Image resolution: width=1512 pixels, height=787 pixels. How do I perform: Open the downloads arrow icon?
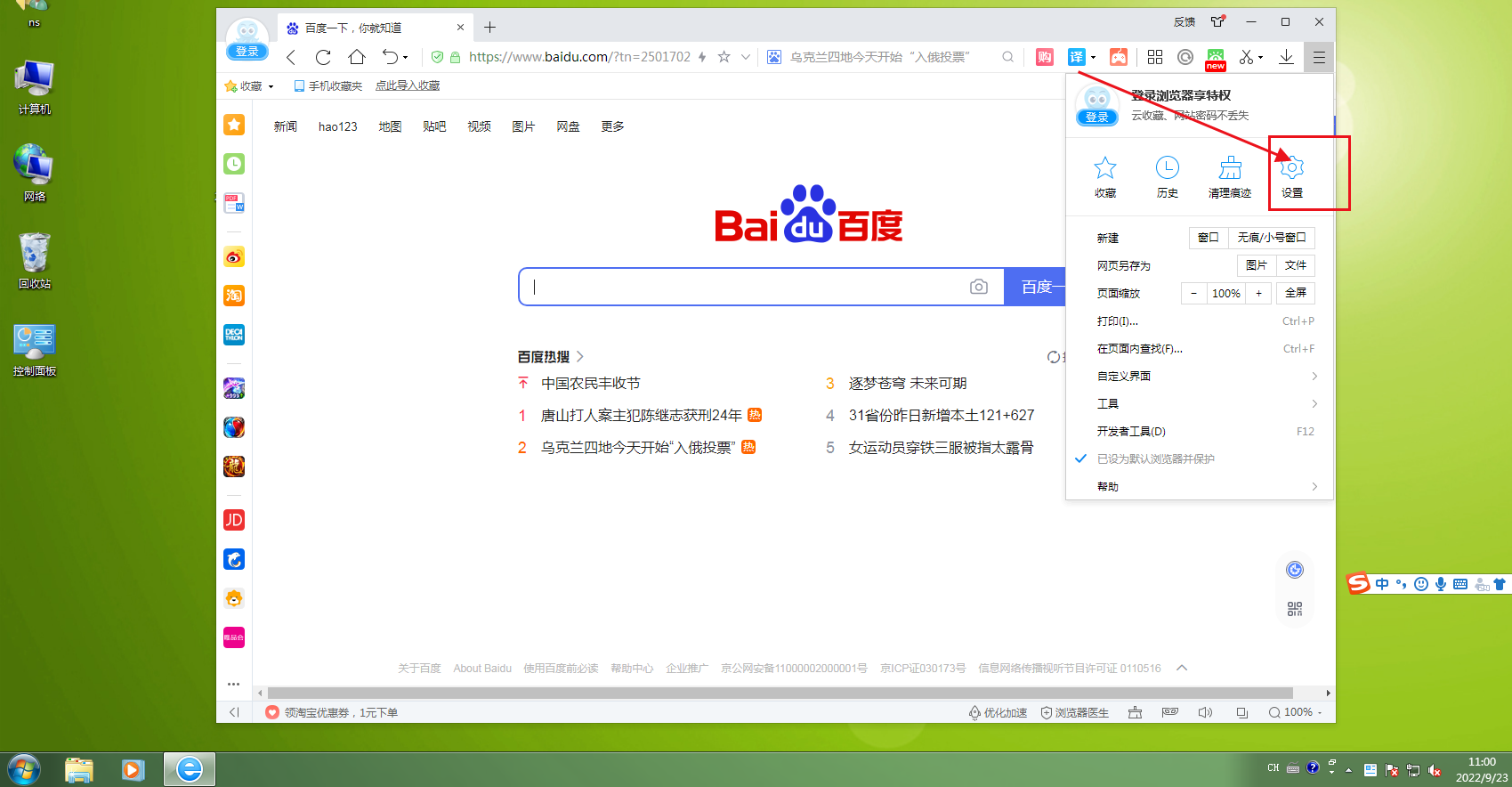(1286, 57)
